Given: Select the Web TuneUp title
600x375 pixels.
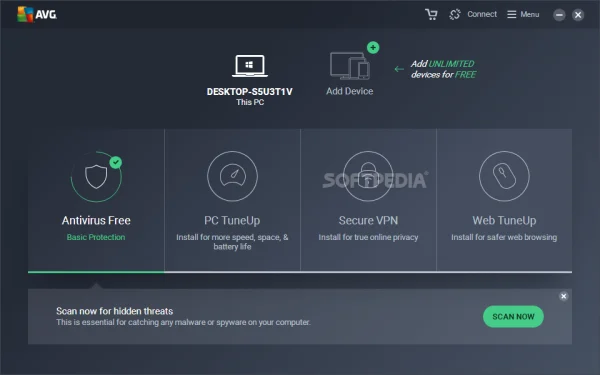Looking at the screenshot, I should [504, 220].
